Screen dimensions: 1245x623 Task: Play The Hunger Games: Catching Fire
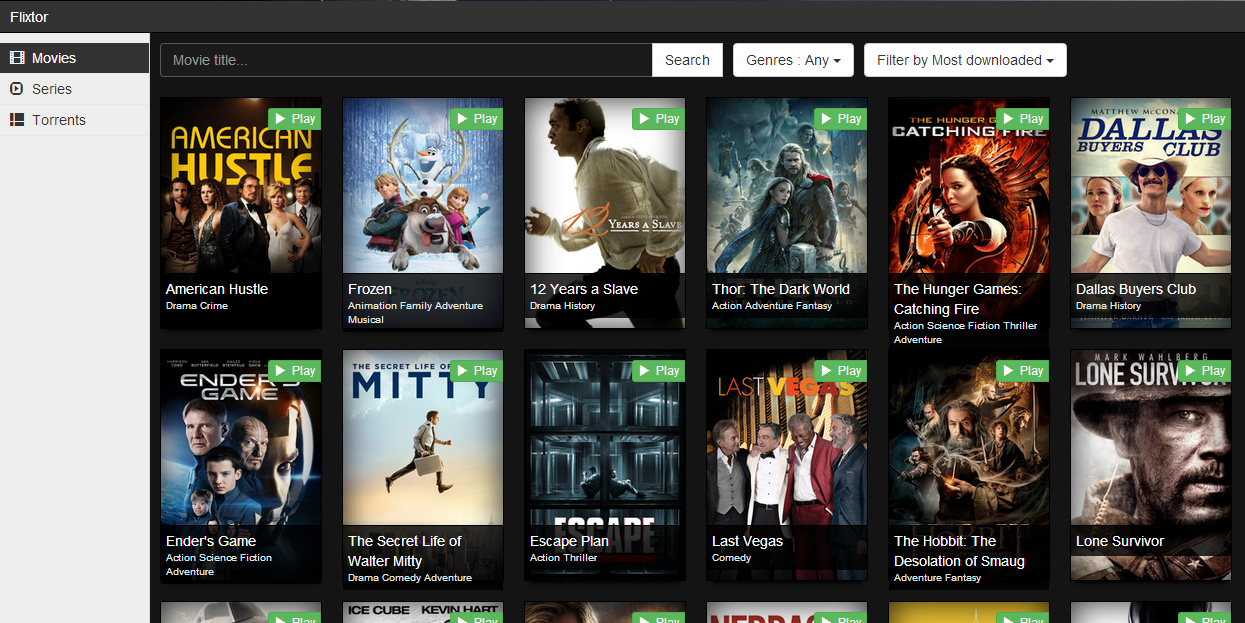1022,118
